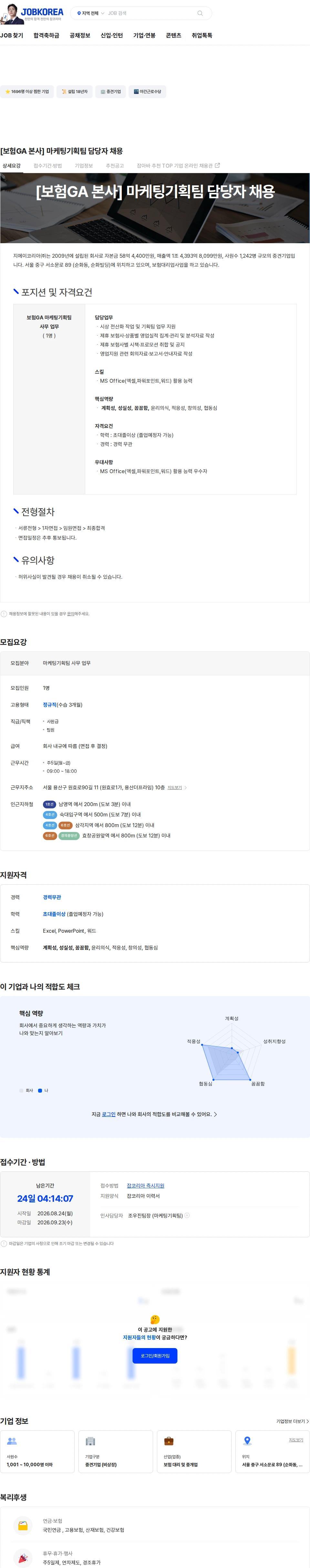Open the 기업정보 더보기 link
310x1568 pixels.
click(x=292, y=1422)
